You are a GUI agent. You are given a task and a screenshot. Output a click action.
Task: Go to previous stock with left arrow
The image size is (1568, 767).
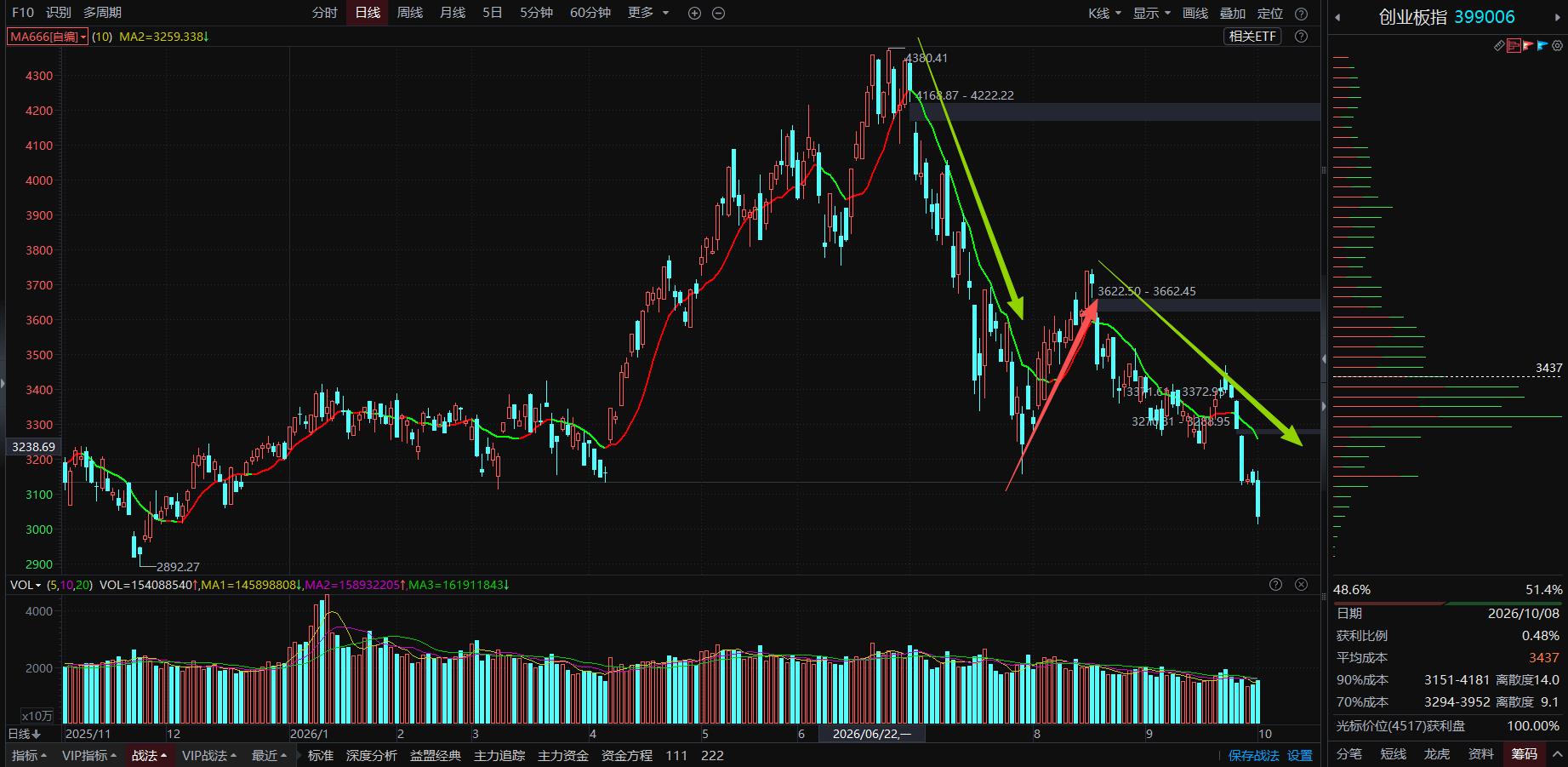coord(1337,17)
